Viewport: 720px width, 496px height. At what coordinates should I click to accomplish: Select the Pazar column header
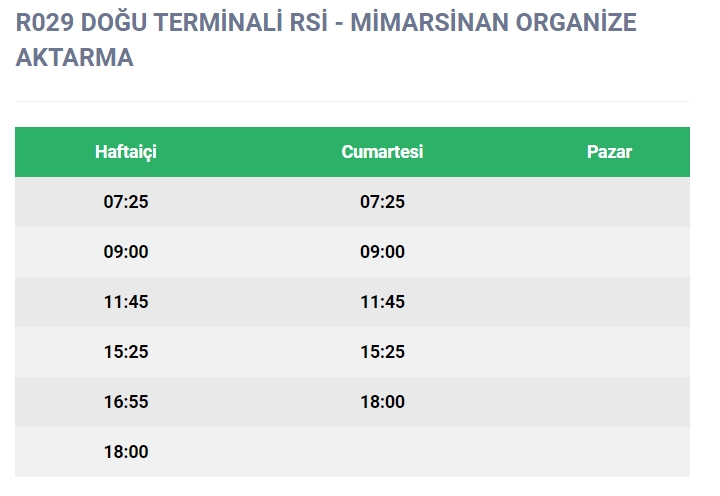click(609, 152)
